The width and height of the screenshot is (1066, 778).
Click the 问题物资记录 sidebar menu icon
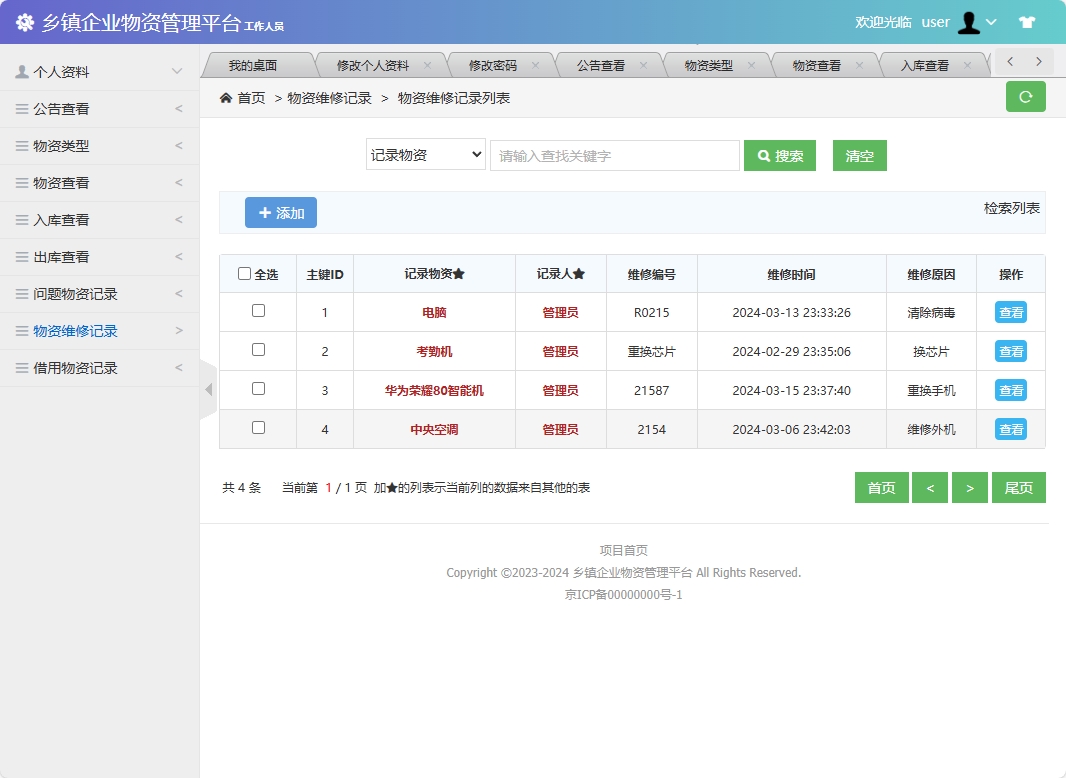(x=22, y=293)
